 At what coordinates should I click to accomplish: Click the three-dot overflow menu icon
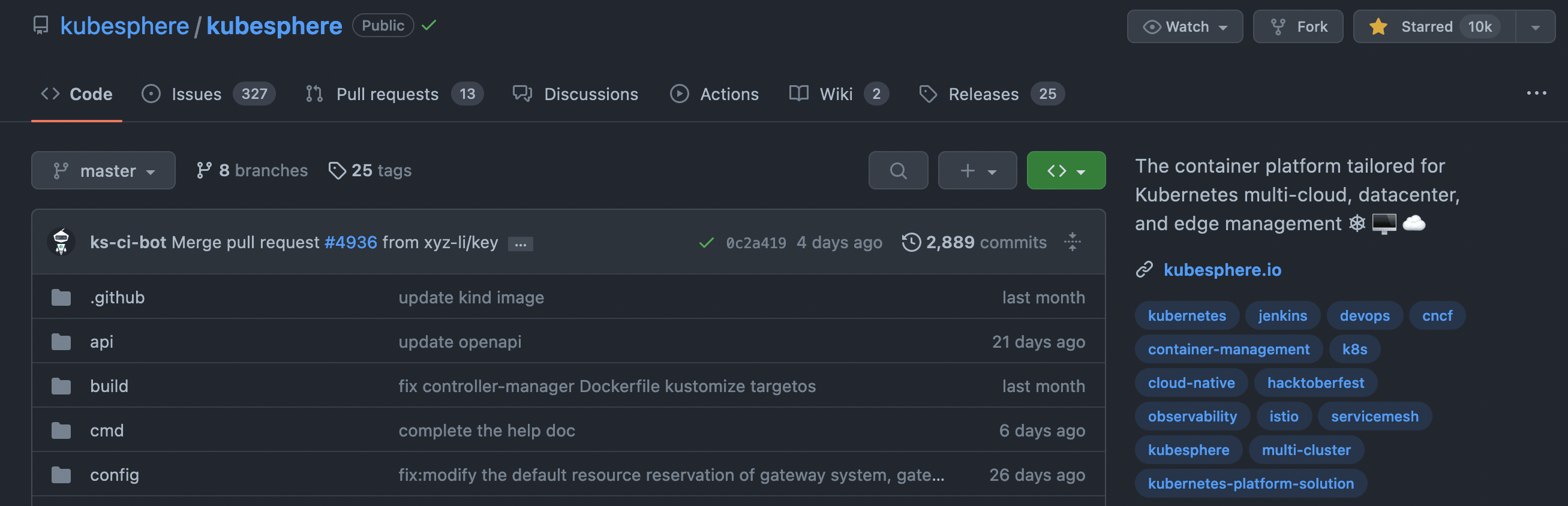[1536, 94]
